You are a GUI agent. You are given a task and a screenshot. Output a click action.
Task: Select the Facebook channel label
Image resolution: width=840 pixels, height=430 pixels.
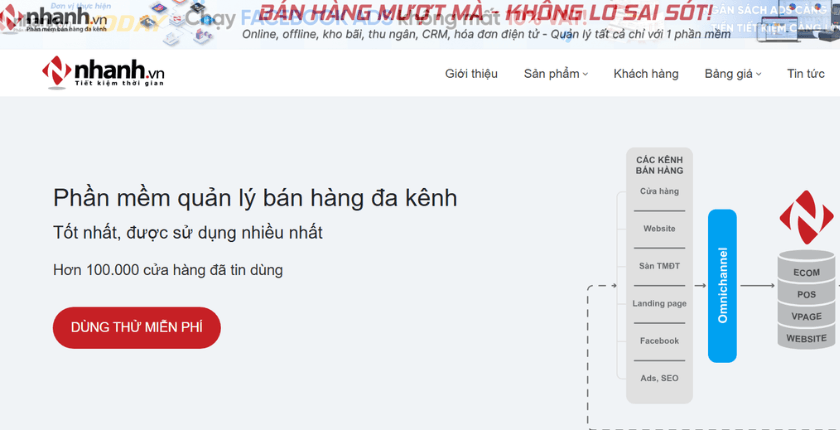[659, 341]
